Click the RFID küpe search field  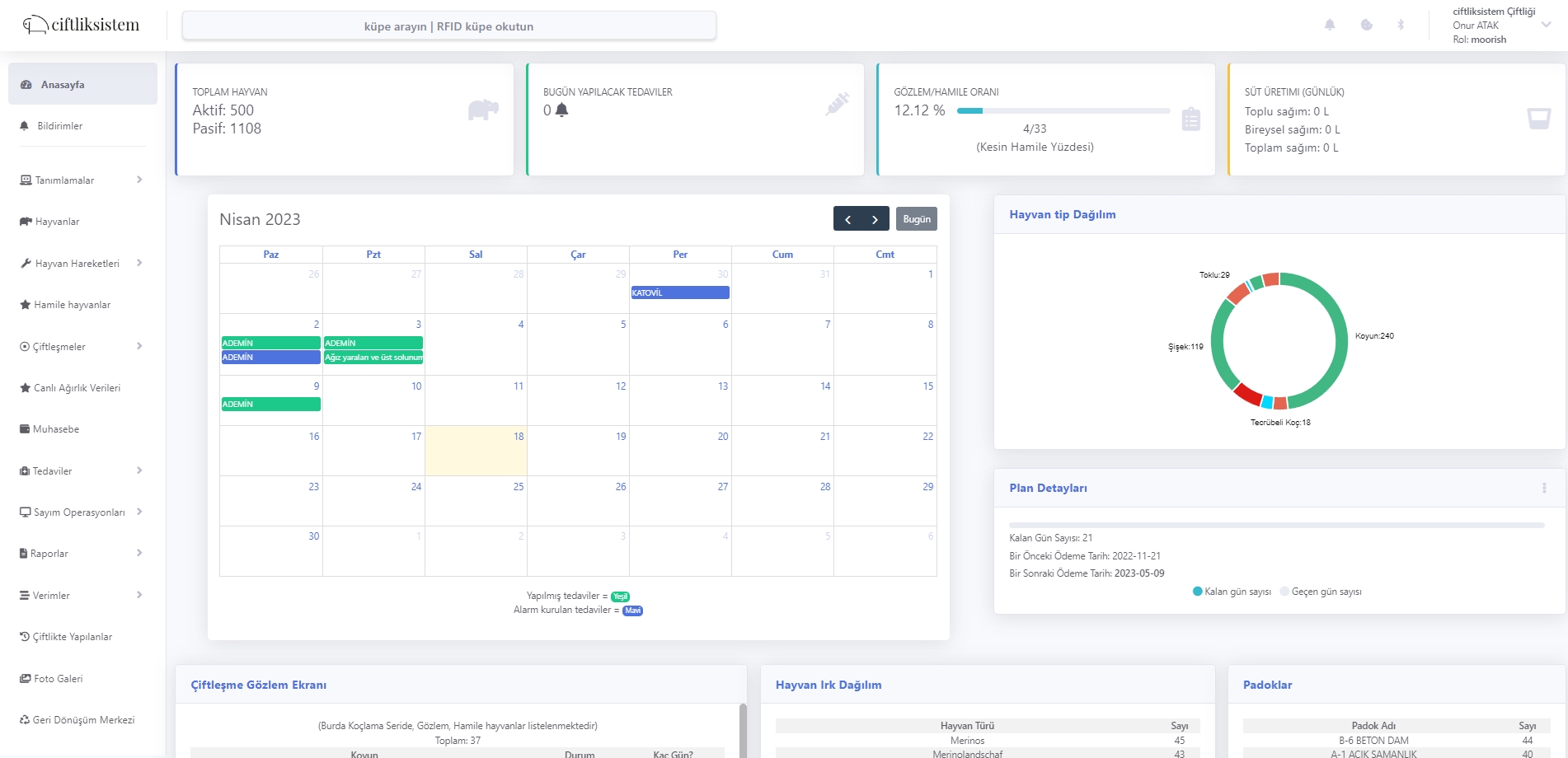[x=448, y=26]
